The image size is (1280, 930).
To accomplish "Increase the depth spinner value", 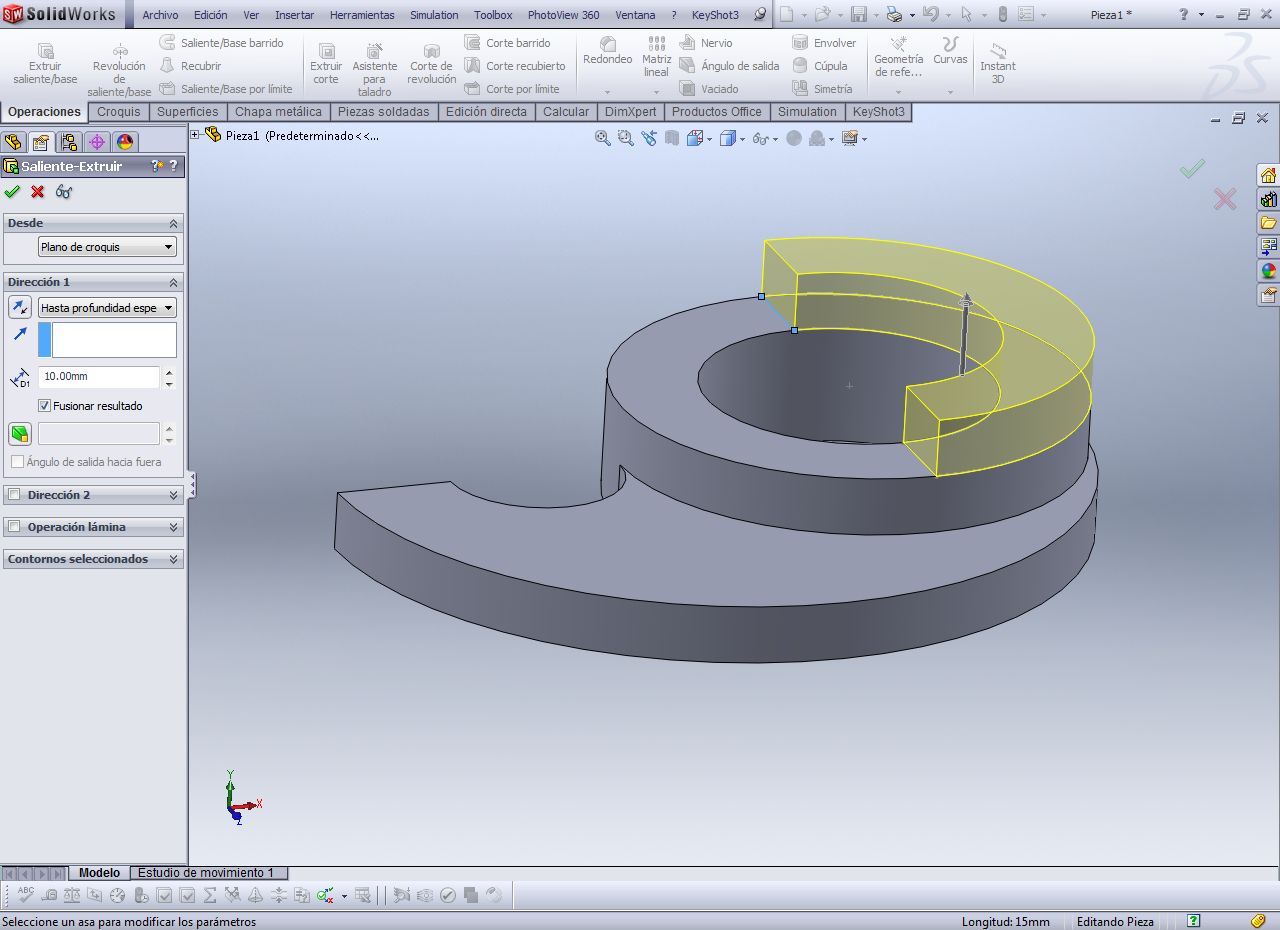I will [x=169, y=372].
